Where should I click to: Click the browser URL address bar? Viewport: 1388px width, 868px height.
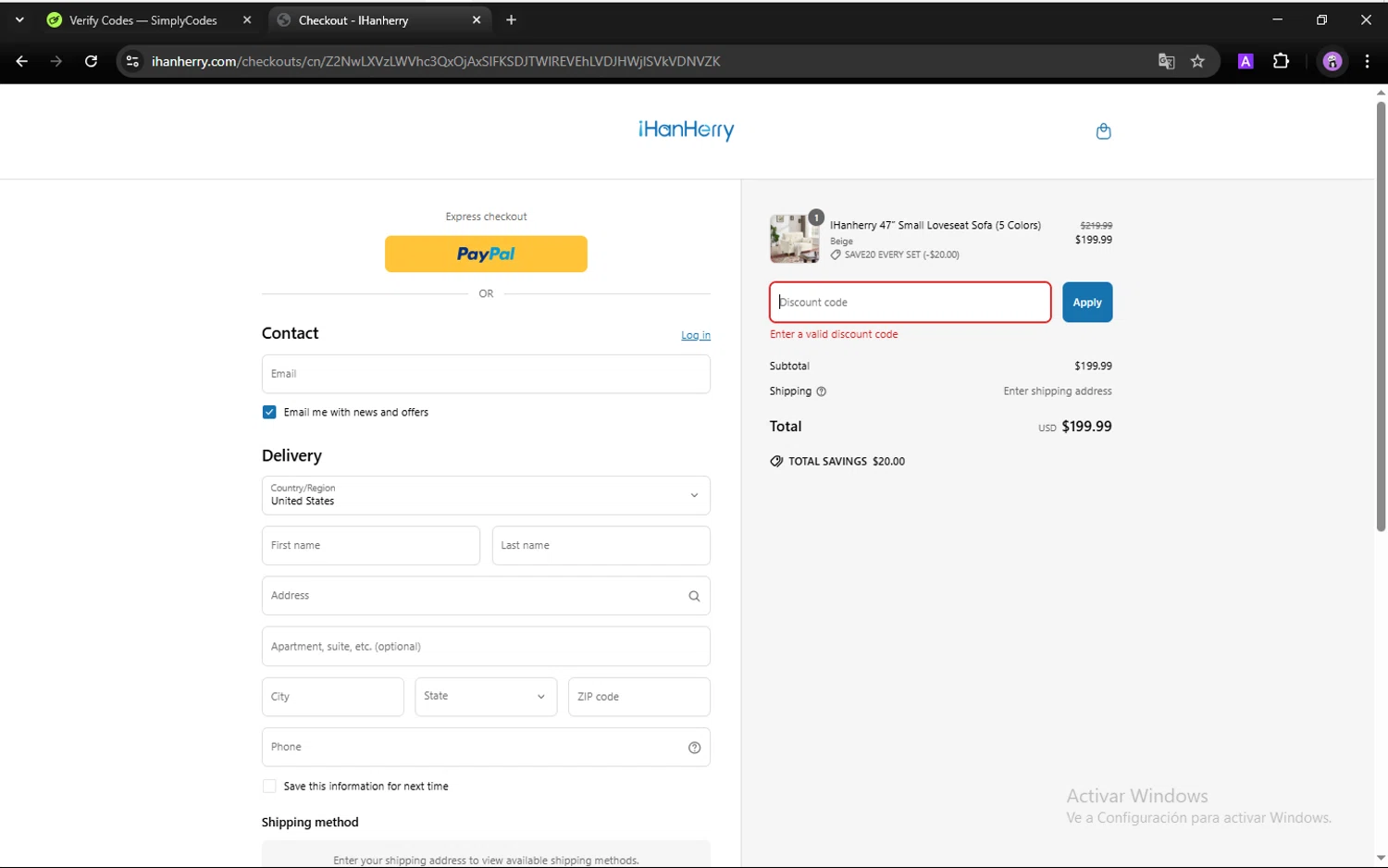point(648,61)
